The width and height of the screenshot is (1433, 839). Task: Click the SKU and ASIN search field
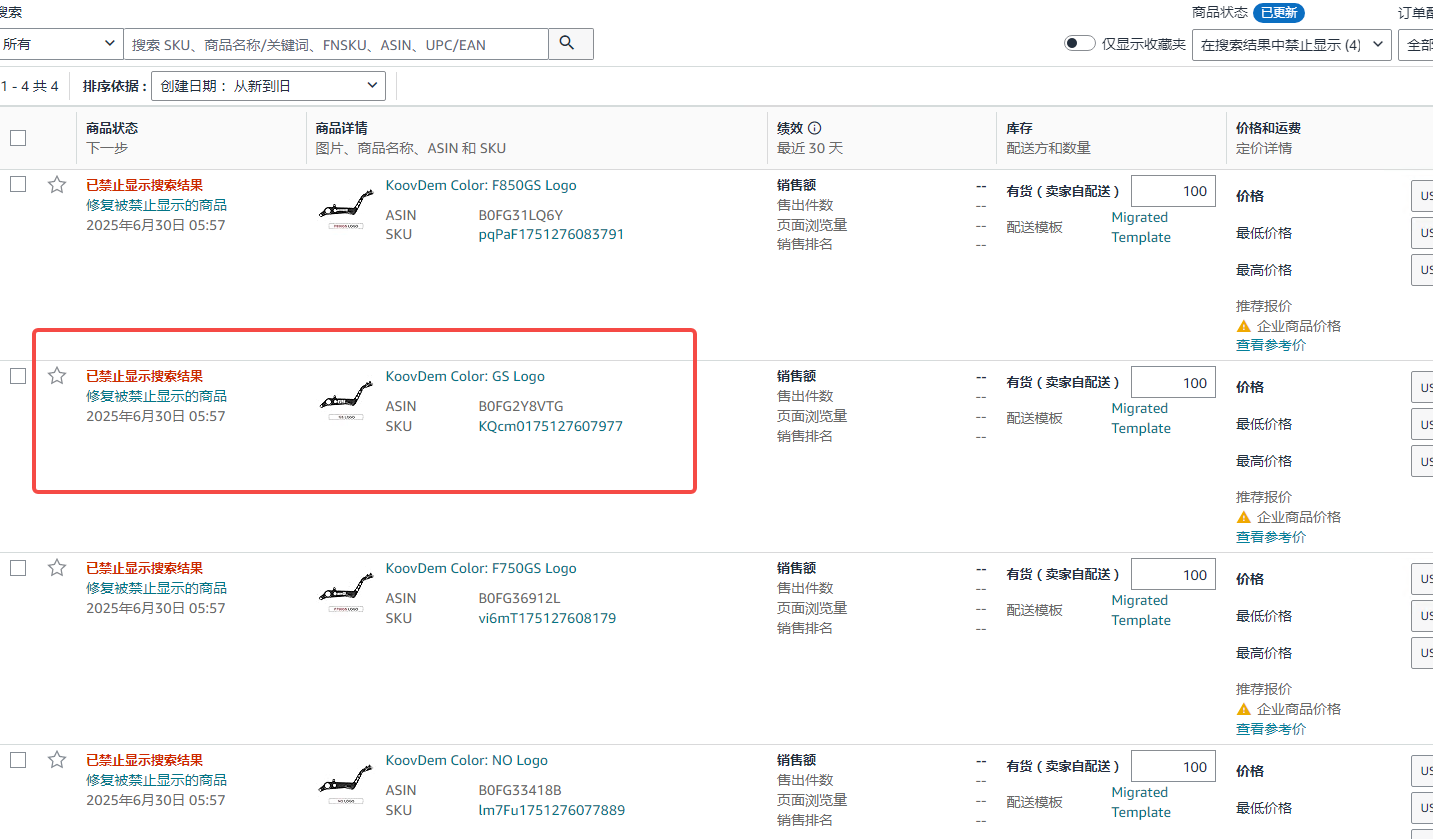[336, 44]
